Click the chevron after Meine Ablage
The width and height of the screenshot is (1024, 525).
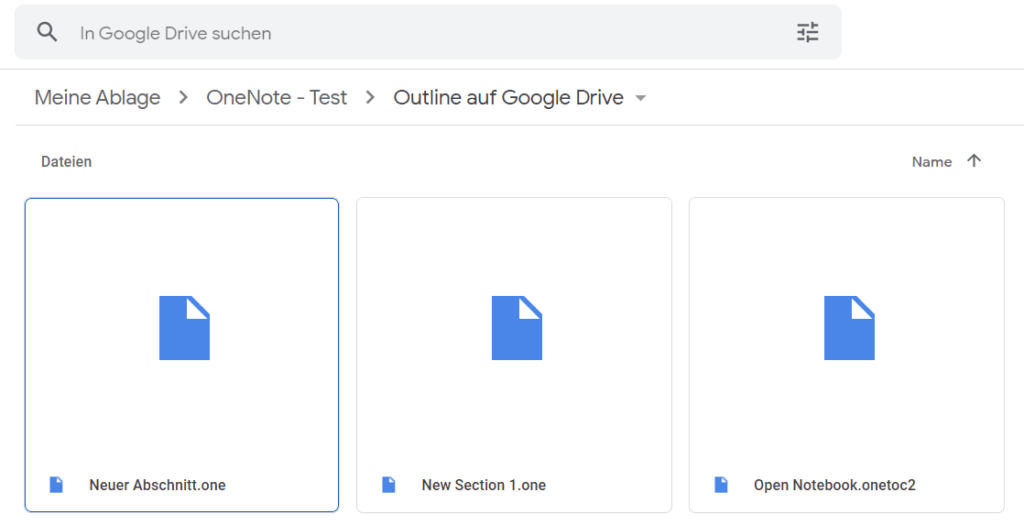[x=184, y=97]
